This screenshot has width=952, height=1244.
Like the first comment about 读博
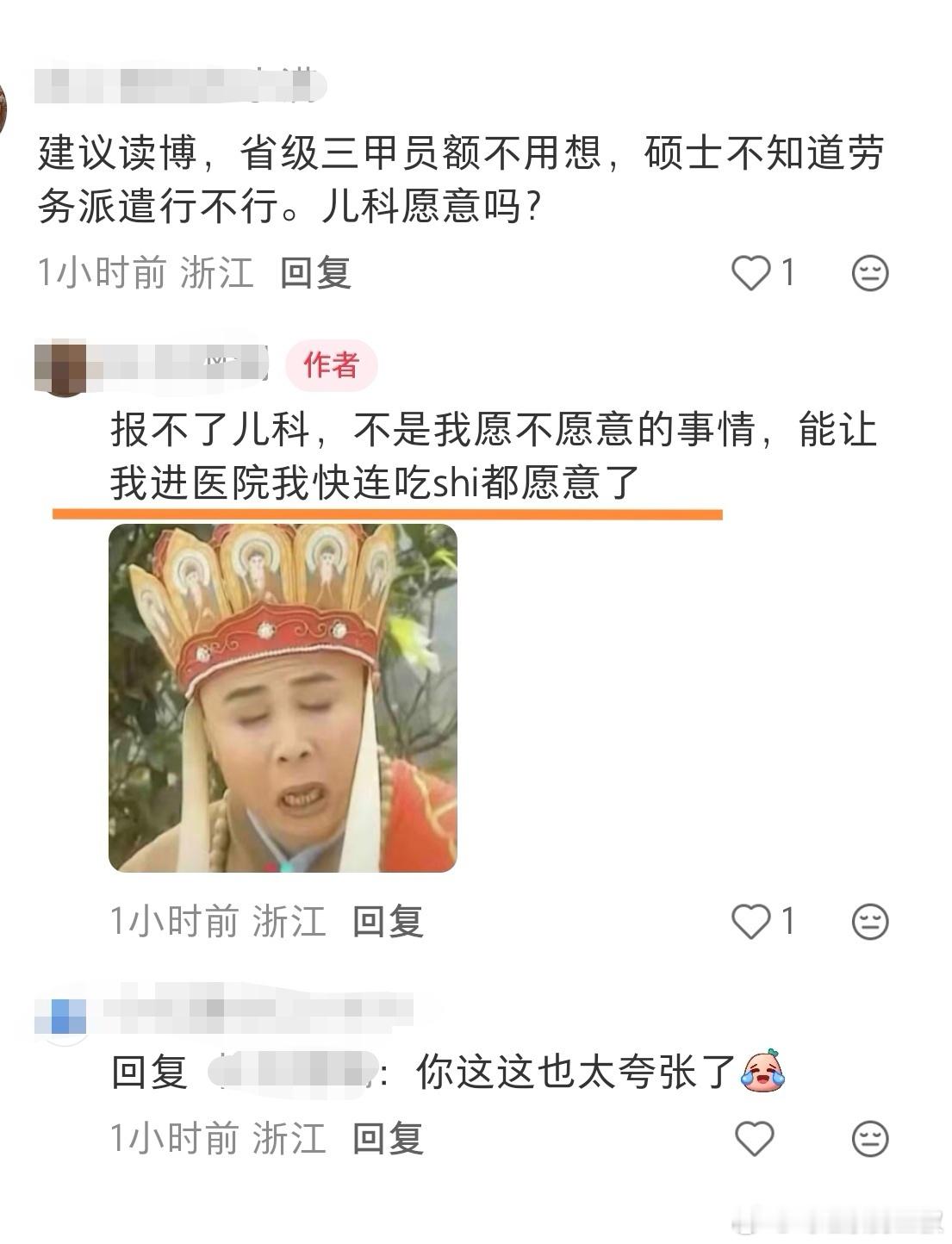point(751,273)
